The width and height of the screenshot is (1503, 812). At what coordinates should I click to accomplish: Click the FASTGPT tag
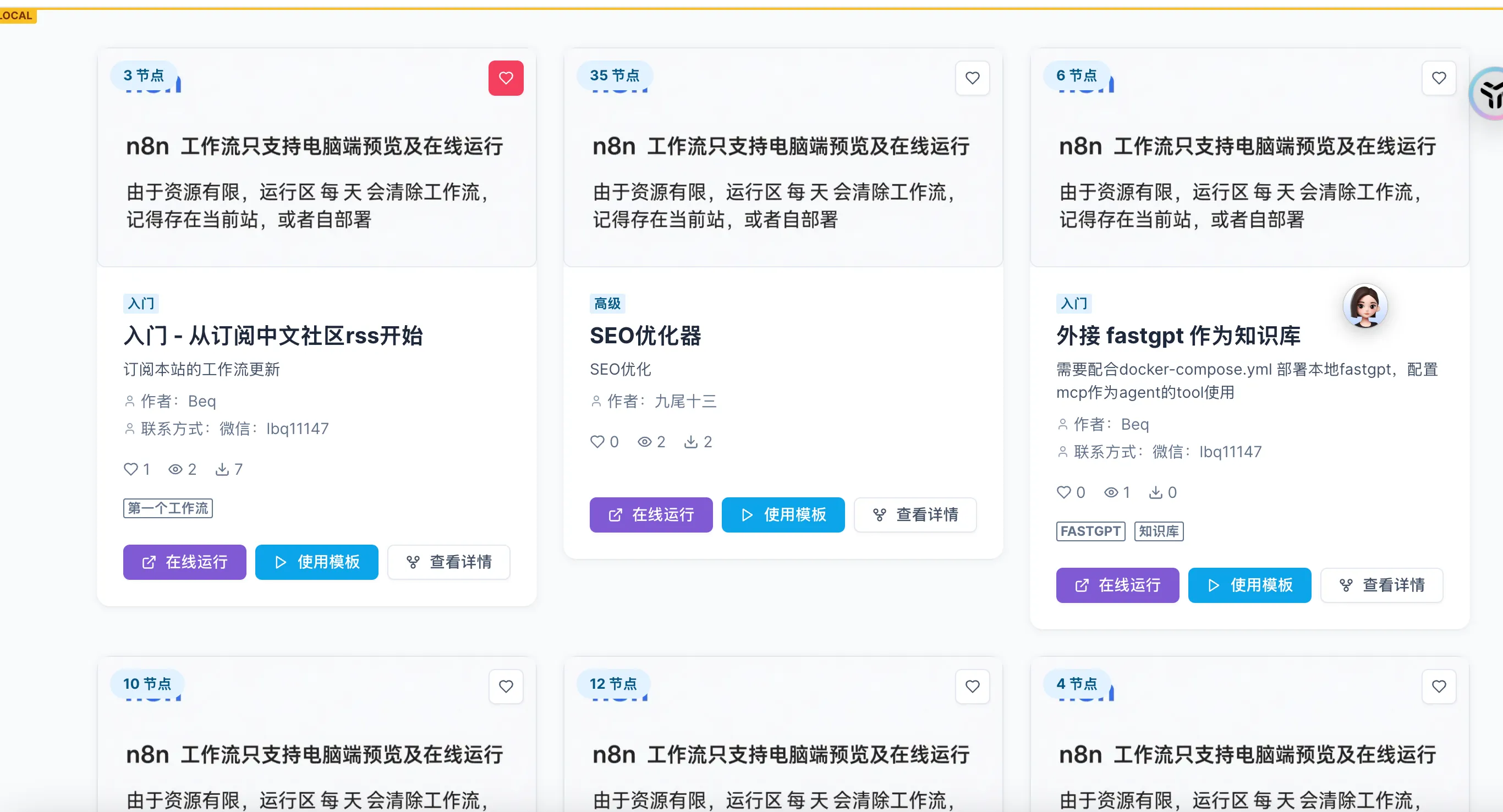(x=1090, y=531)
